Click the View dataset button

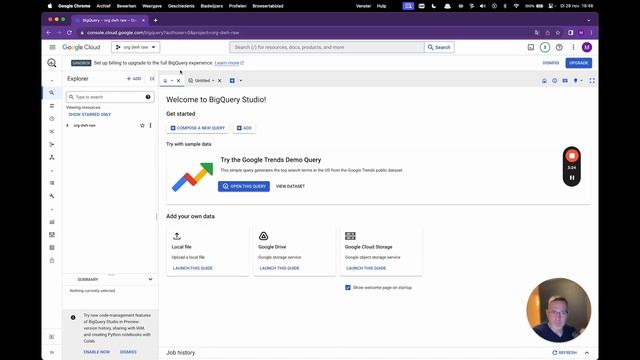tap(290, 187)
